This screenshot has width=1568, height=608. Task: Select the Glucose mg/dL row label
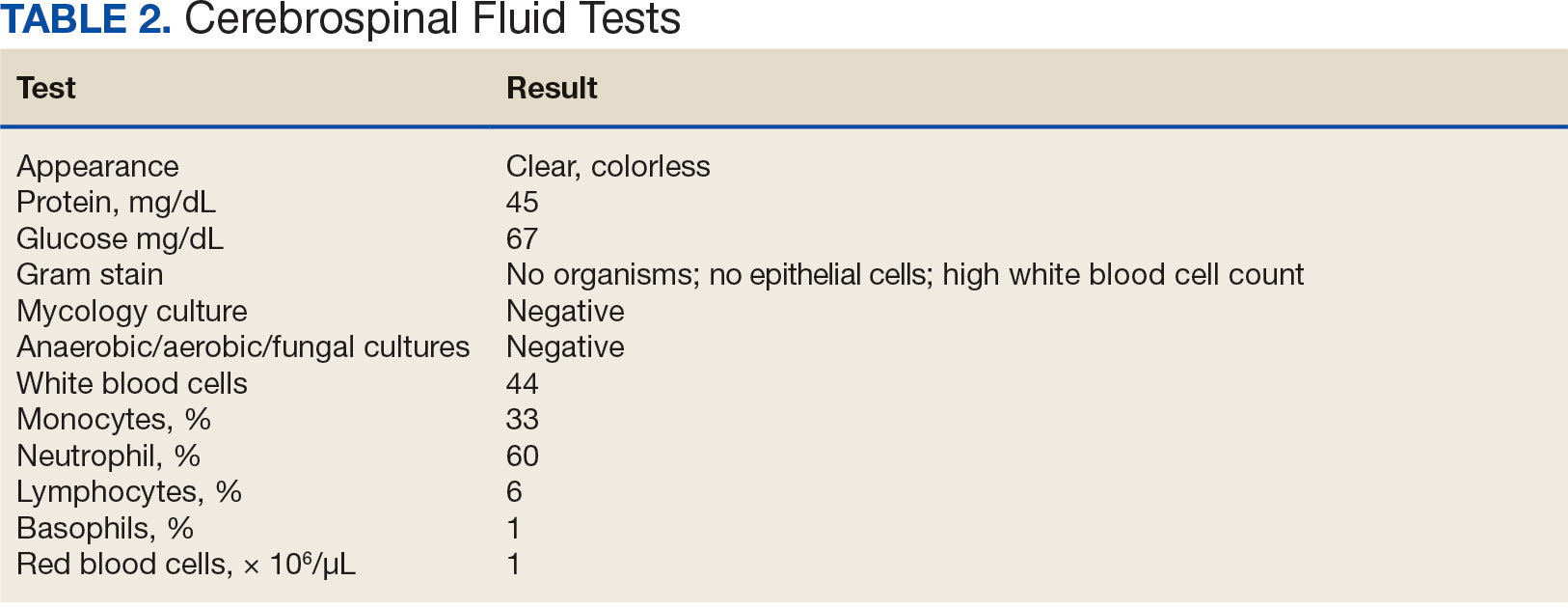tap(120, 239)
